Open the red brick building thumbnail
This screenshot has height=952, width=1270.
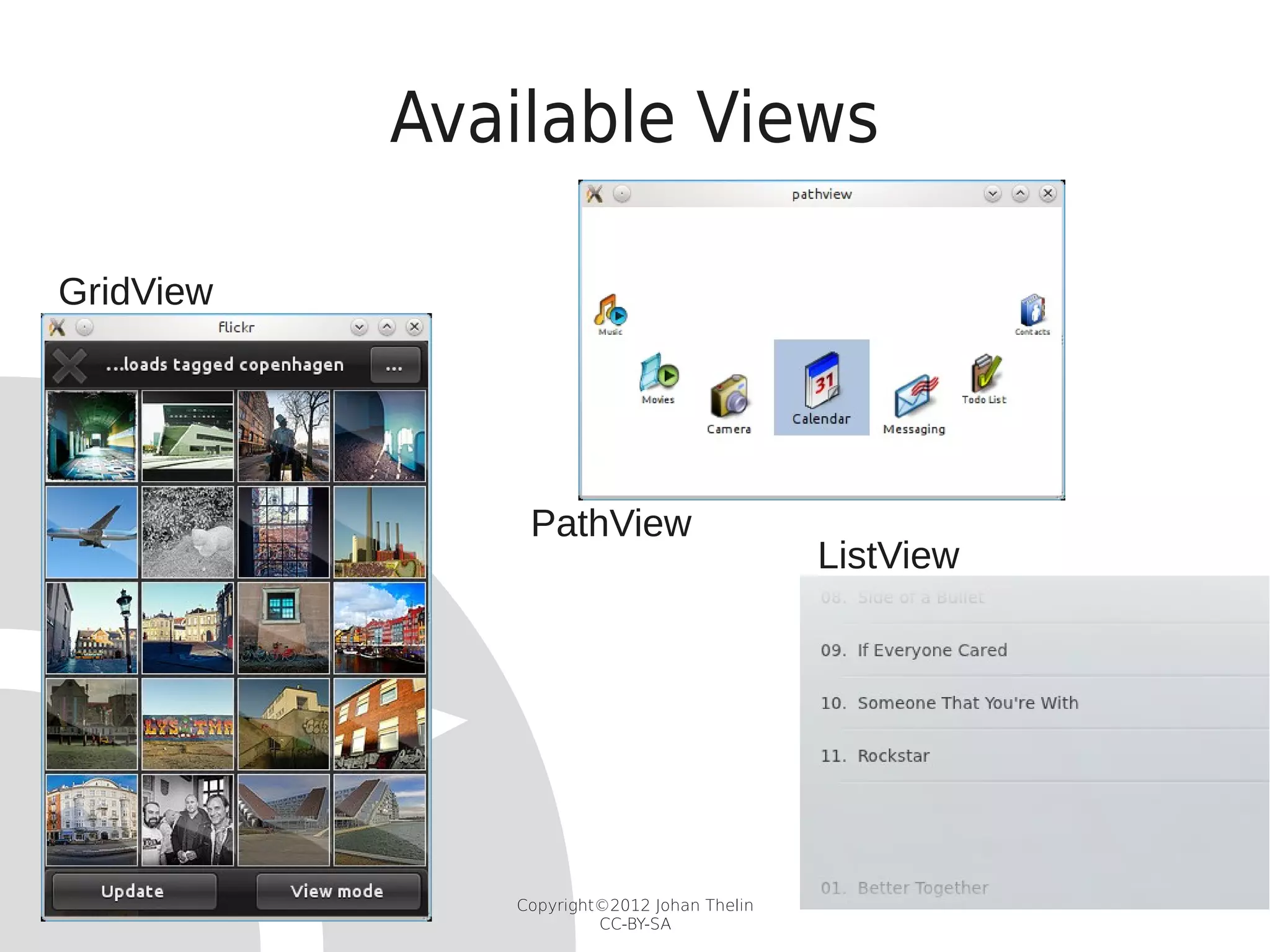380,724
